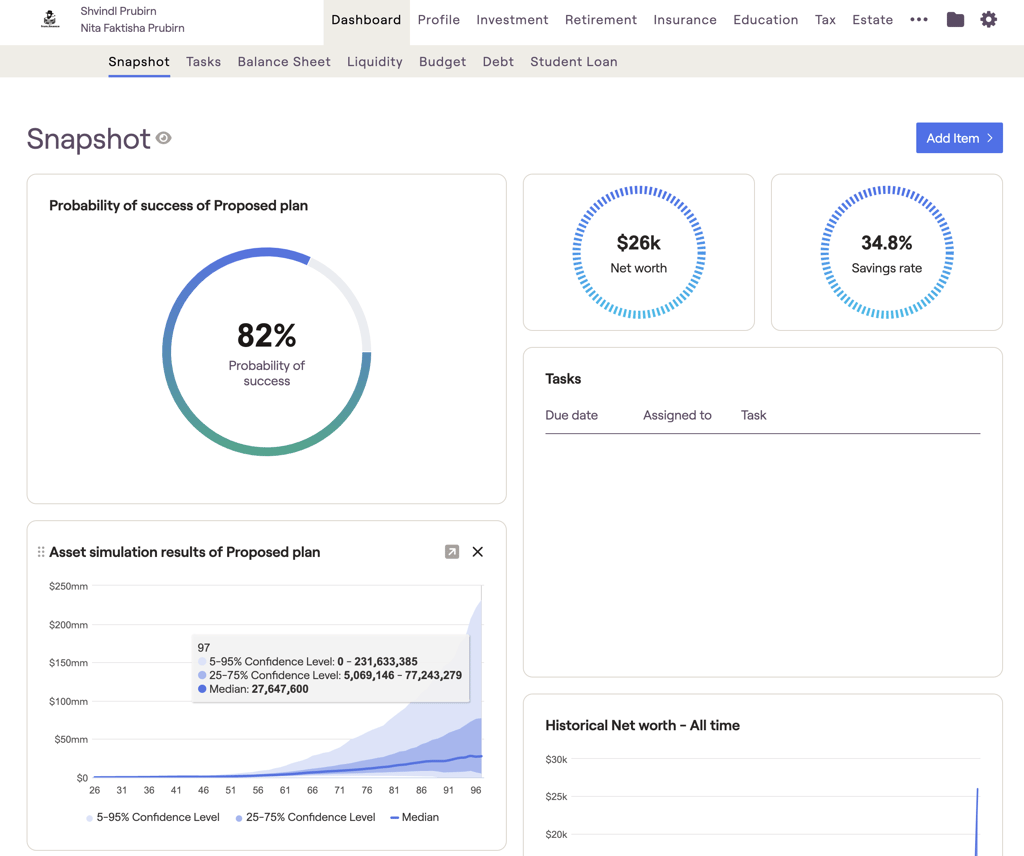Image resolution: width=1024 pixels, height=856 pixels.
Task: Open the more options ellipsis menu
Action: click(x=919, y=20)
